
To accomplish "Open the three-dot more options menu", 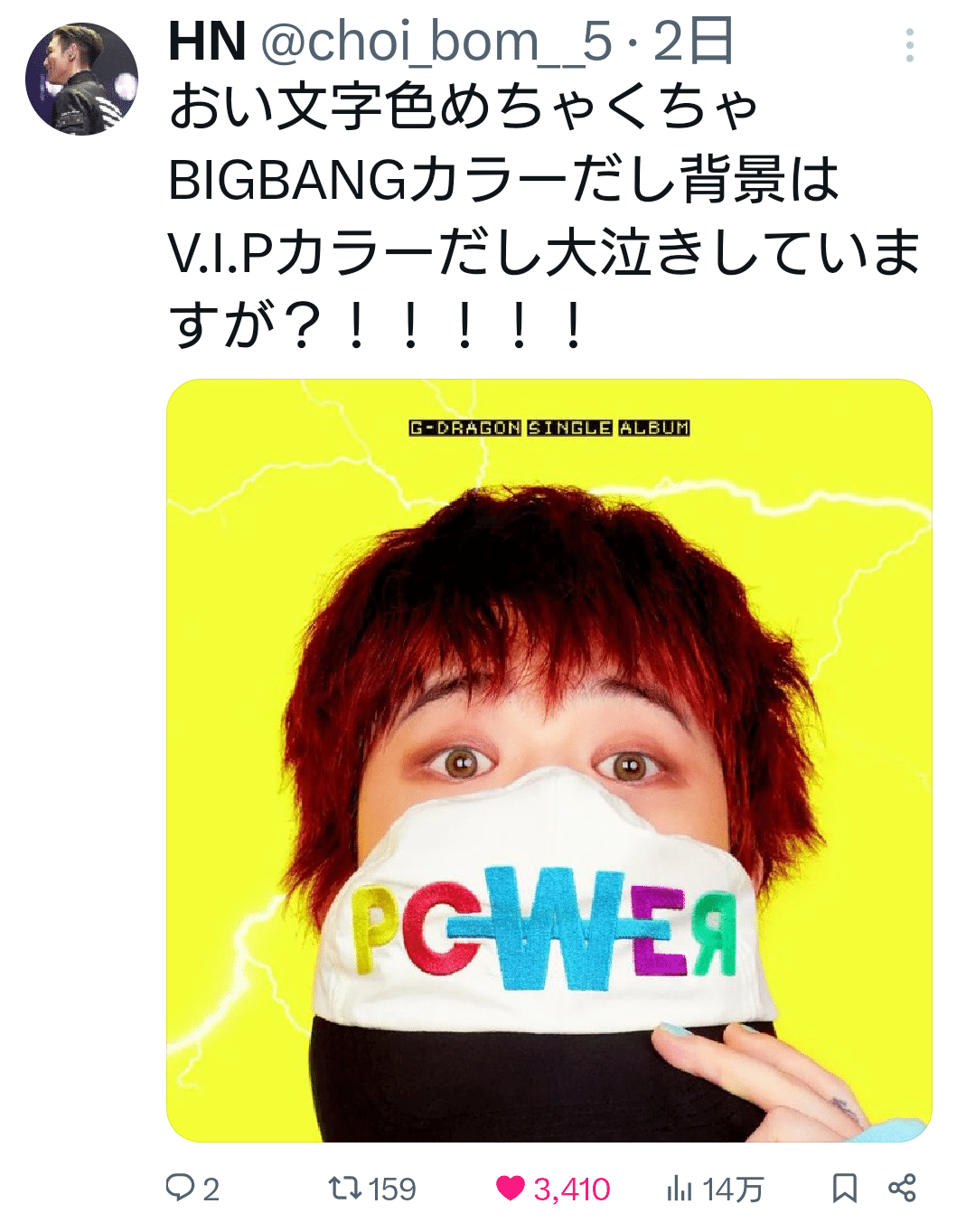I will point(909,45).
